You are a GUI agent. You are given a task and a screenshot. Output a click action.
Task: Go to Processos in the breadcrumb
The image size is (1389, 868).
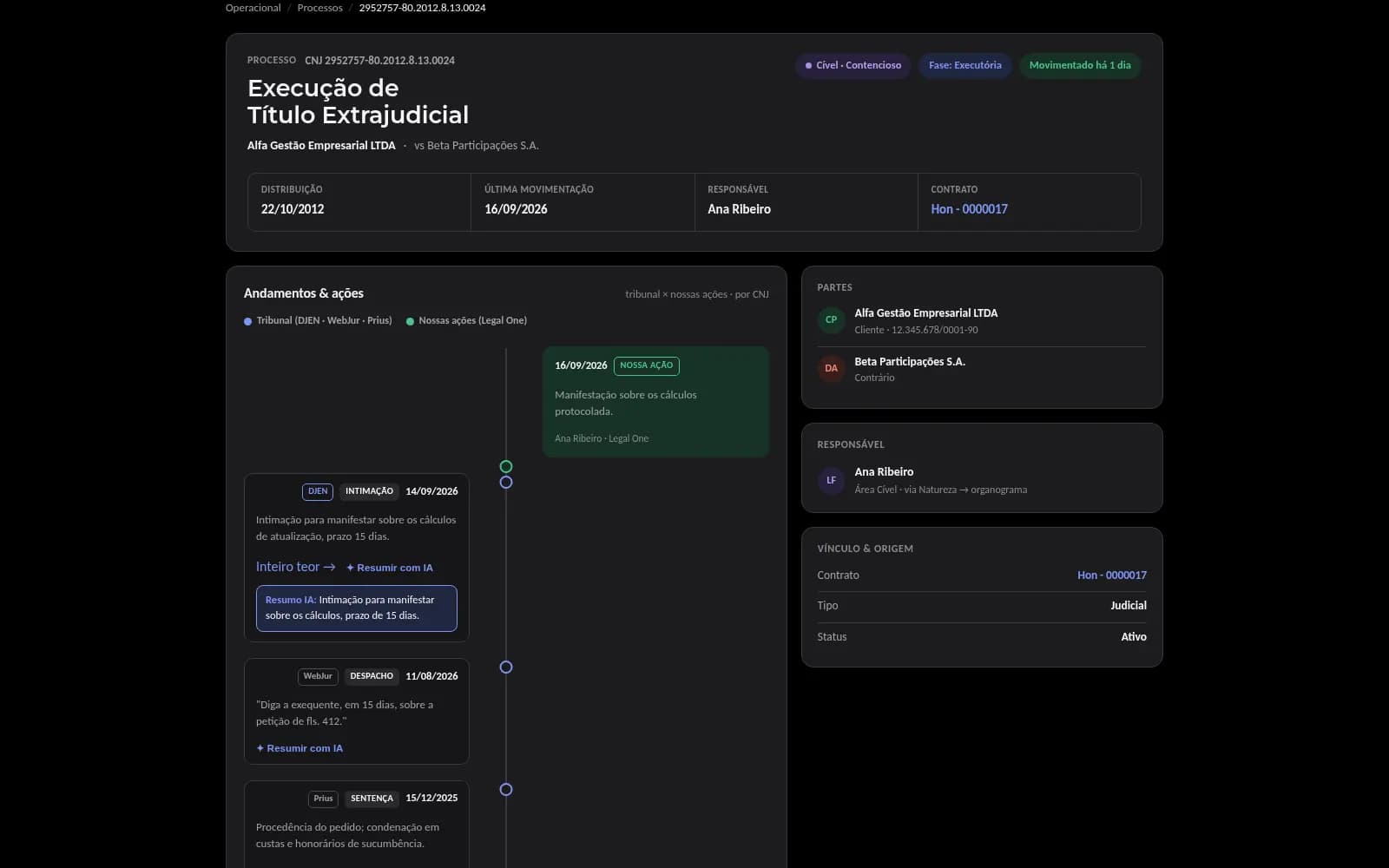tap(319, 8)
